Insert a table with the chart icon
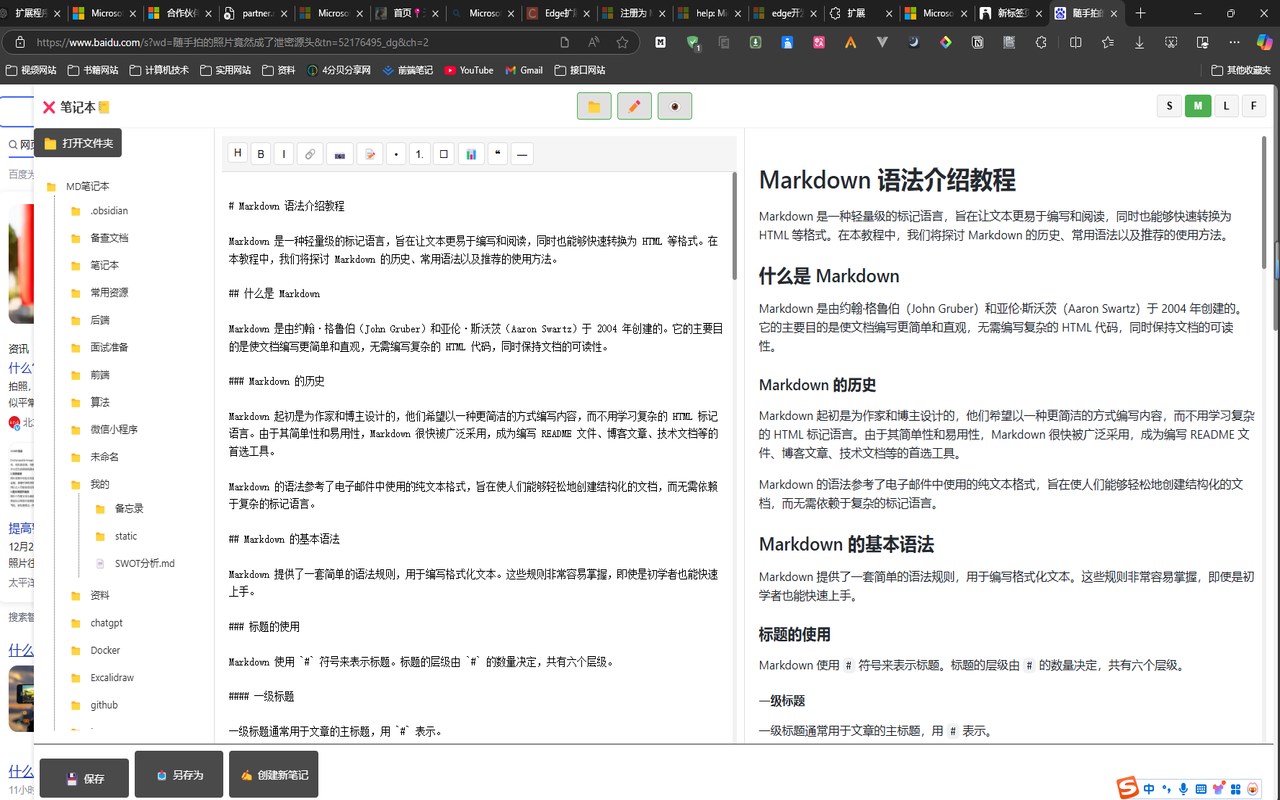 471,154
